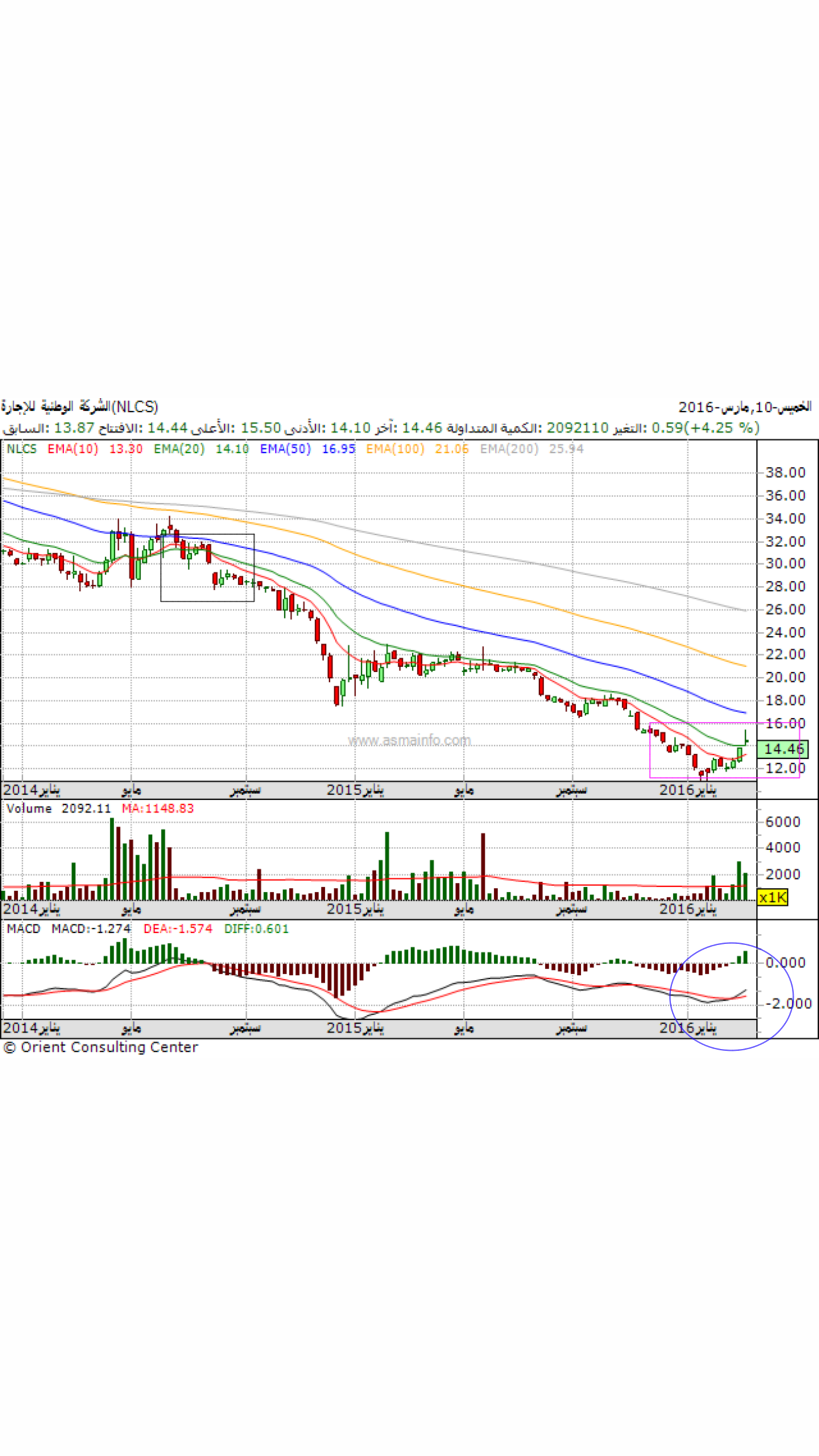Click يناير2016 on the volume panel time axis
Viewport: 819px width, 1456px height.
tap(688, 909)
